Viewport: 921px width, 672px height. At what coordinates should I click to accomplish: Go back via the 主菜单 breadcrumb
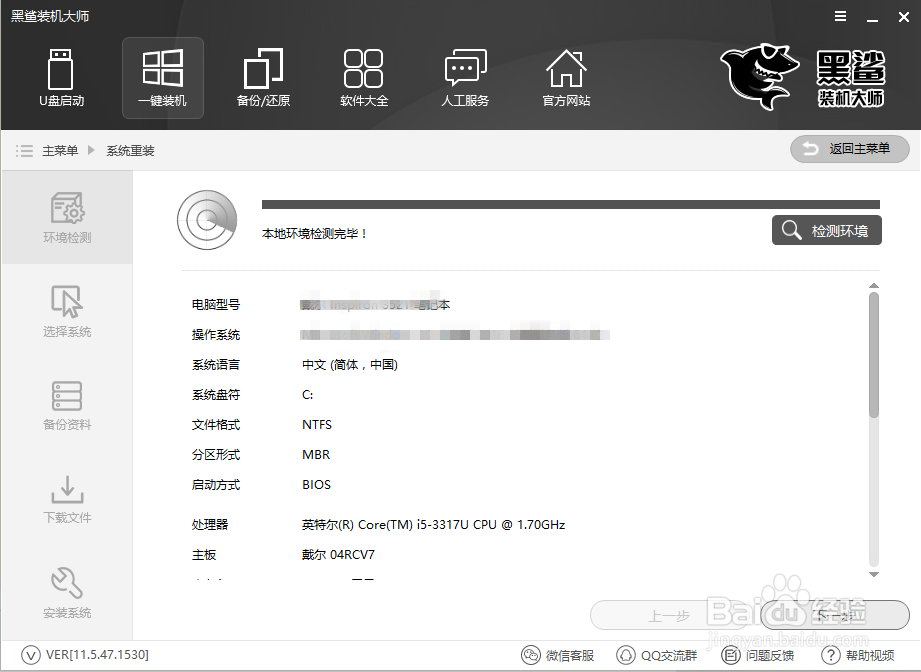click(x=59, y=150)
